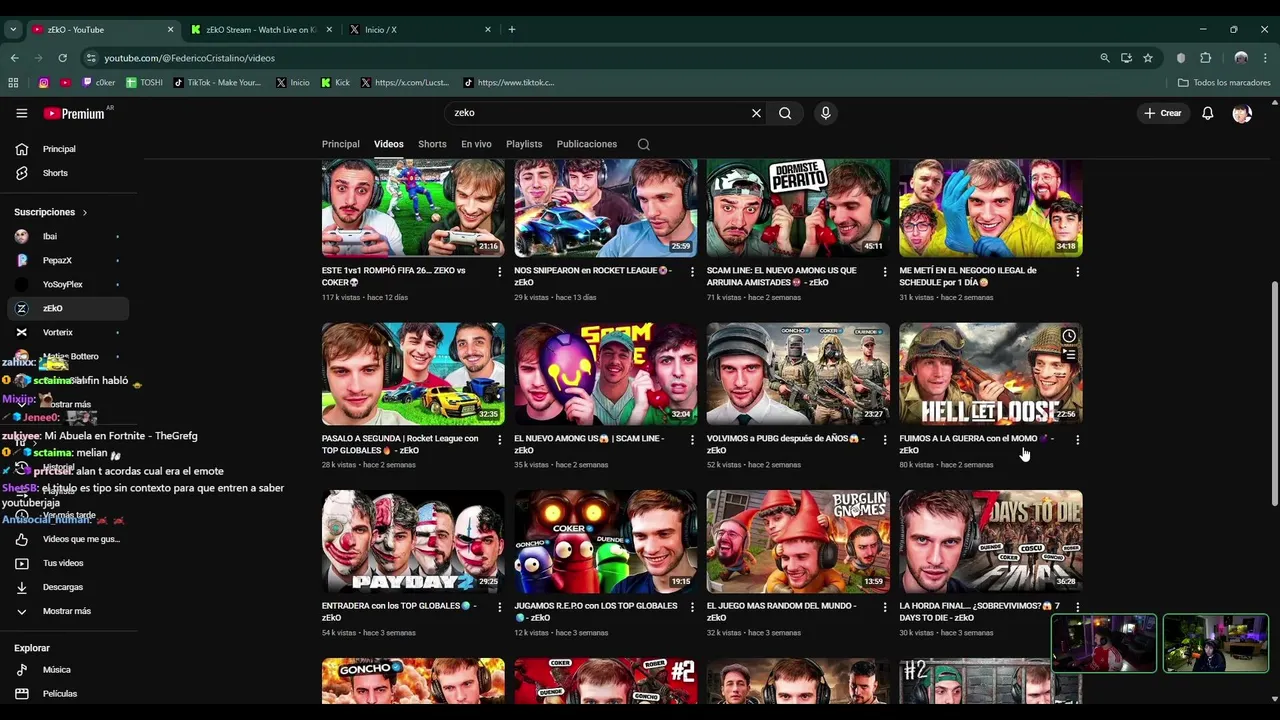The image size is (1280, 720).
Task: Open the Playlists tab
Action: click(x=524, y=144)
